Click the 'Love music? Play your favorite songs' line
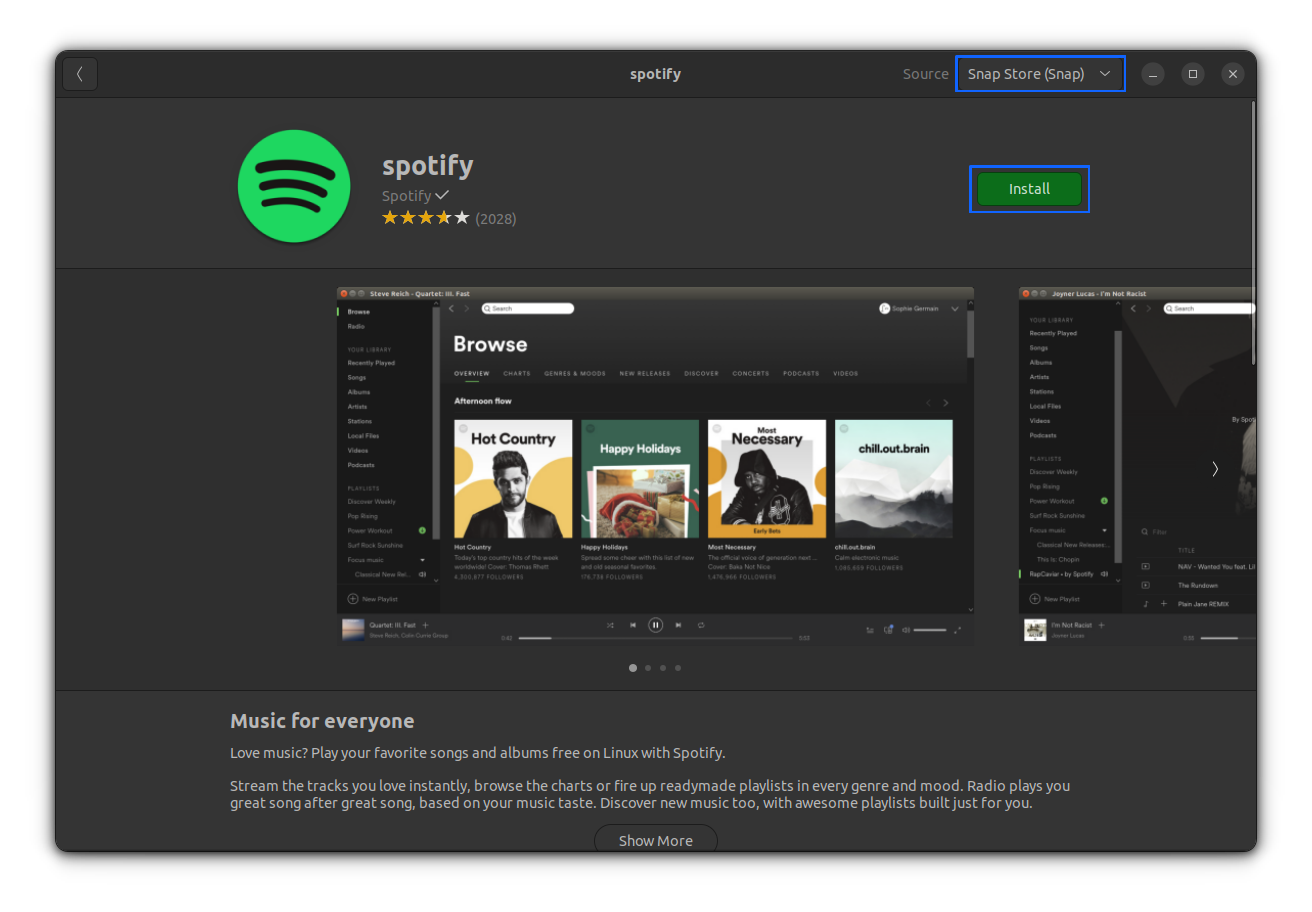The height and width of the screenshot is (912, 1312). pyautogui.click(x=478, y=753)
